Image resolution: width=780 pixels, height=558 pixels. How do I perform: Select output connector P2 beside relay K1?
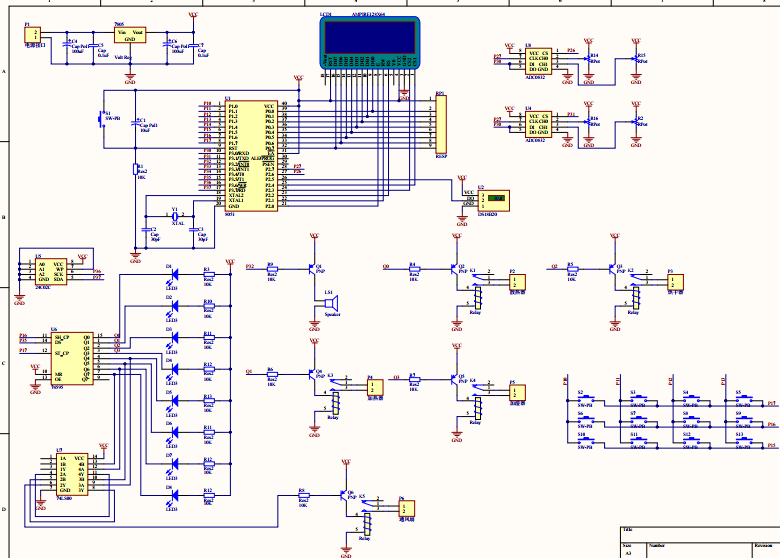(517, 282)
